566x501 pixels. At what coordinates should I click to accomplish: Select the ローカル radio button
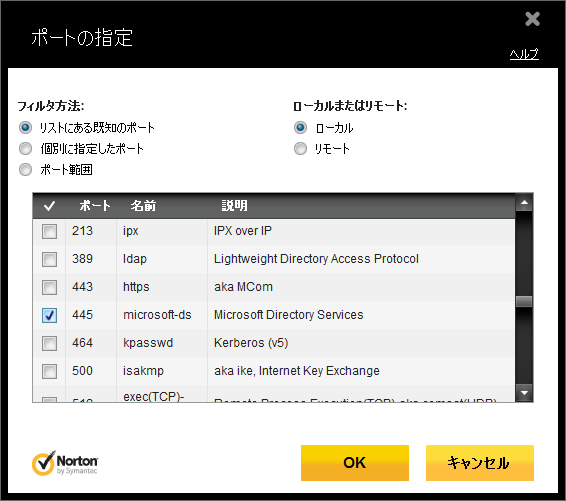click(x=300, y=127)
